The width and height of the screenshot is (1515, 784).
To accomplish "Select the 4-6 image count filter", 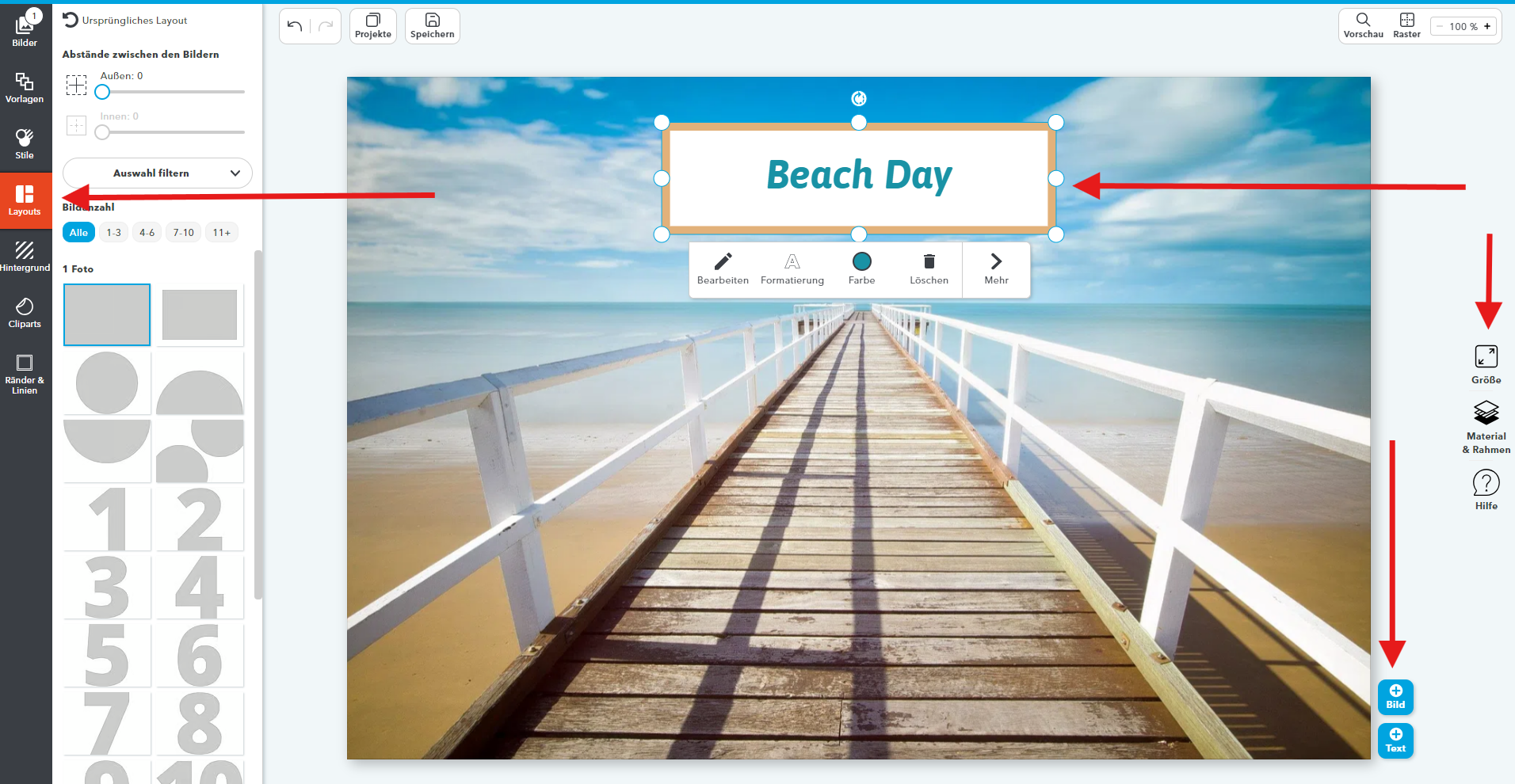I will (x=147, y=233).
